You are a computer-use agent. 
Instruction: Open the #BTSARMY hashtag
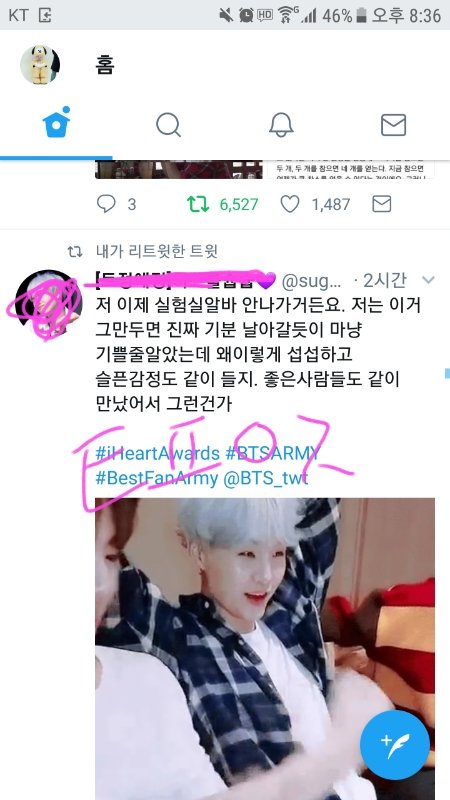coord(272,453)
